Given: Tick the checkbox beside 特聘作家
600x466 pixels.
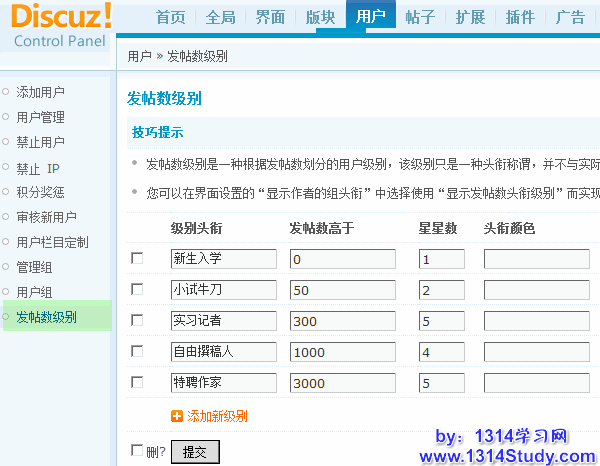Looking at the screenshot, I should 137,382.
